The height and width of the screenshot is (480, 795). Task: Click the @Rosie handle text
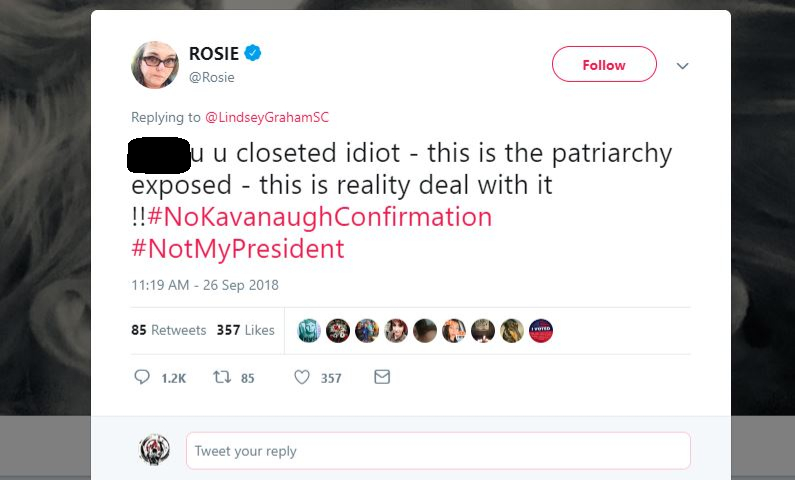[212, 77]
